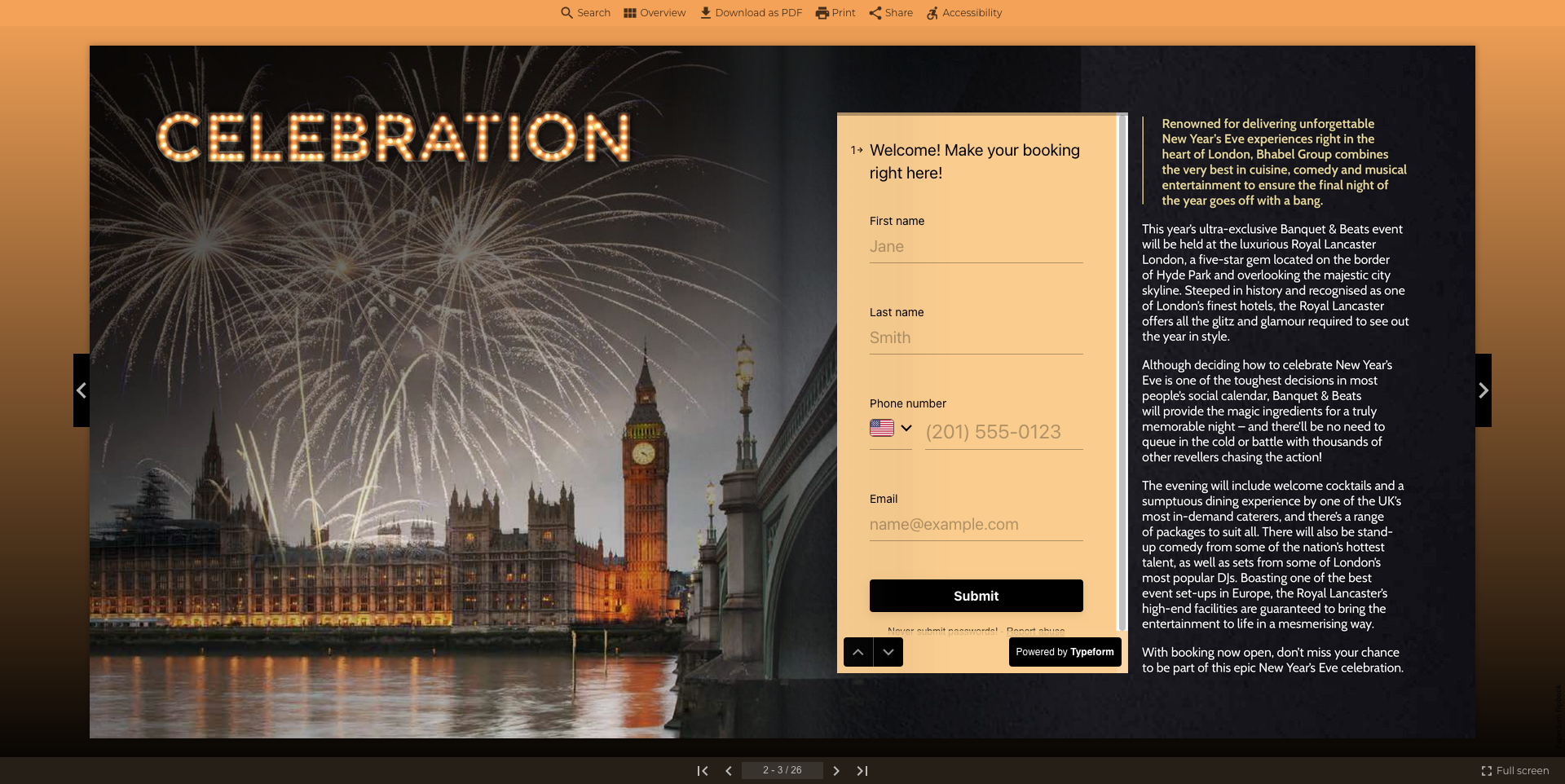Click the Email address input field
1565x784 pixels.
point(976,524)
